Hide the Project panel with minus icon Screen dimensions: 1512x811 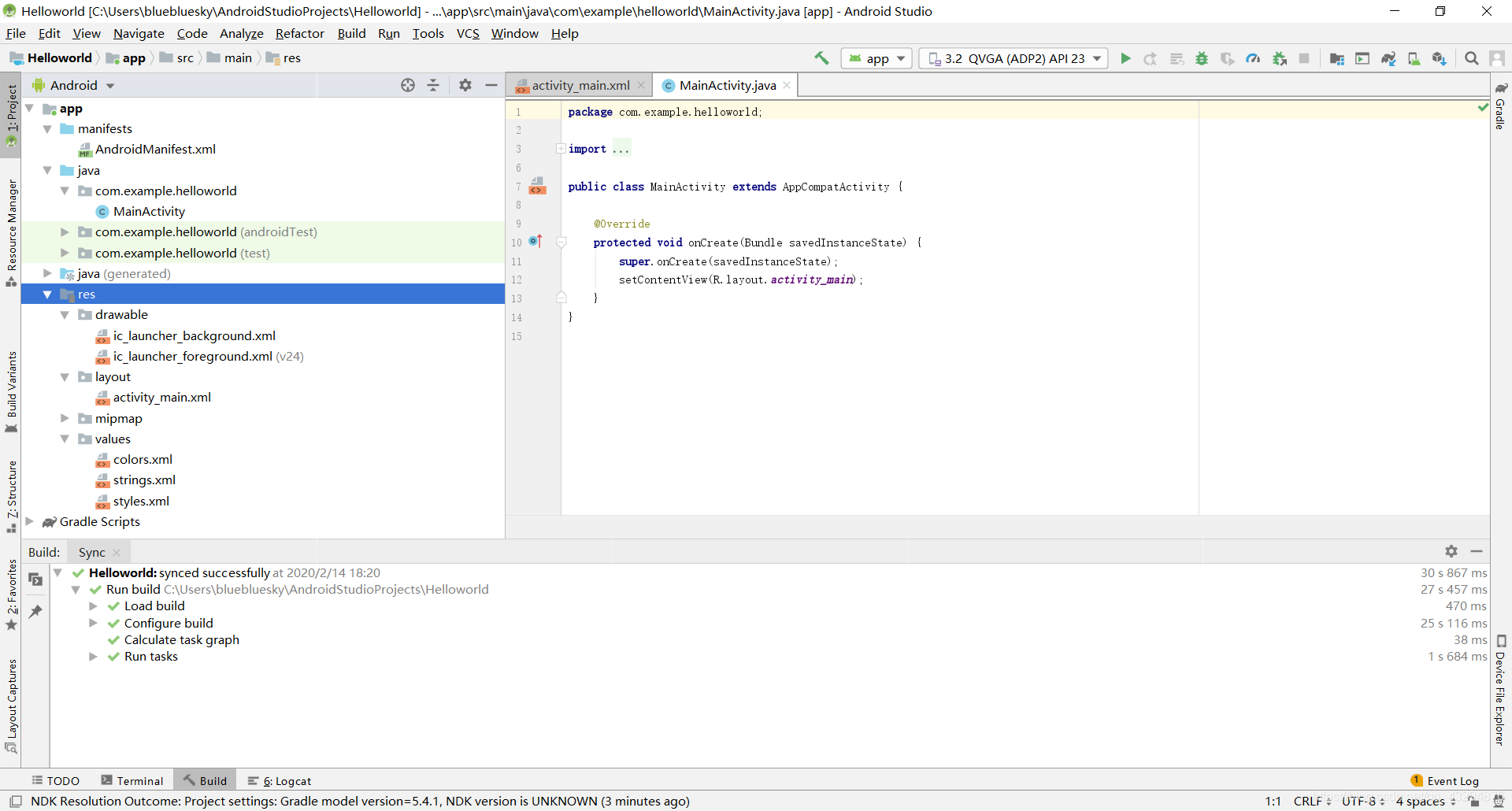tap(491, 85)
